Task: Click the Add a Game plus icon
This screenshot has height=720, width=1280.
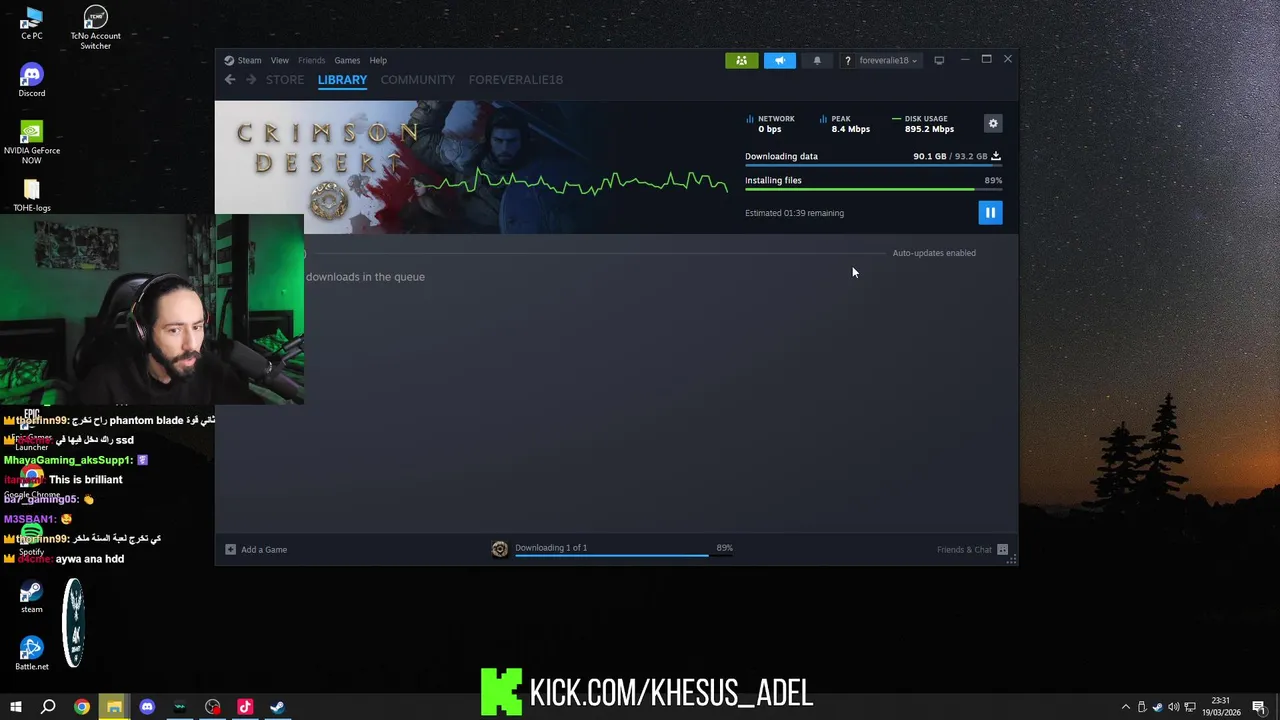Action: pyautogui.click(x=230, y=549)
